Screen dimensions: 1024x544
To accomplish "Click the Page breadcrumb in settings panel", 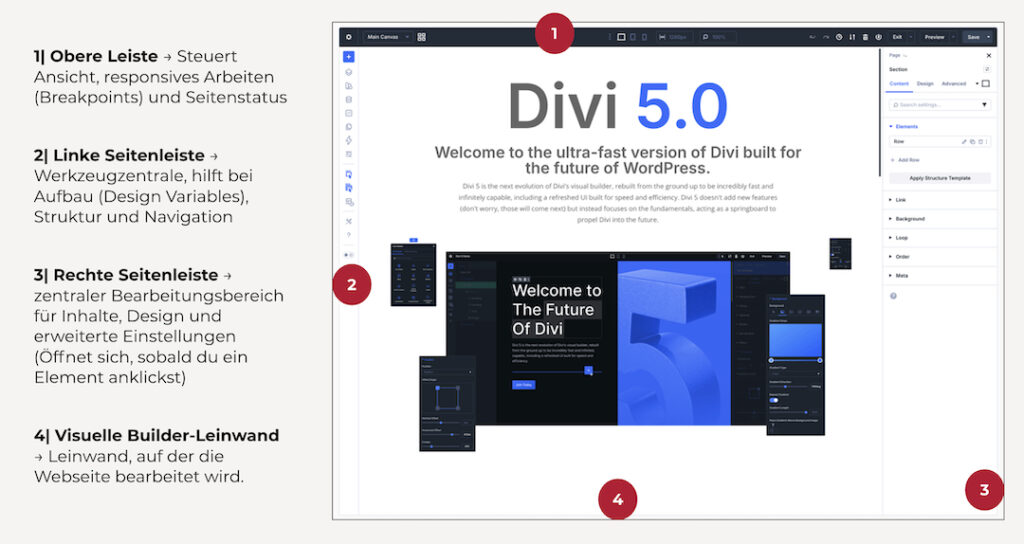I will [895, 56].
